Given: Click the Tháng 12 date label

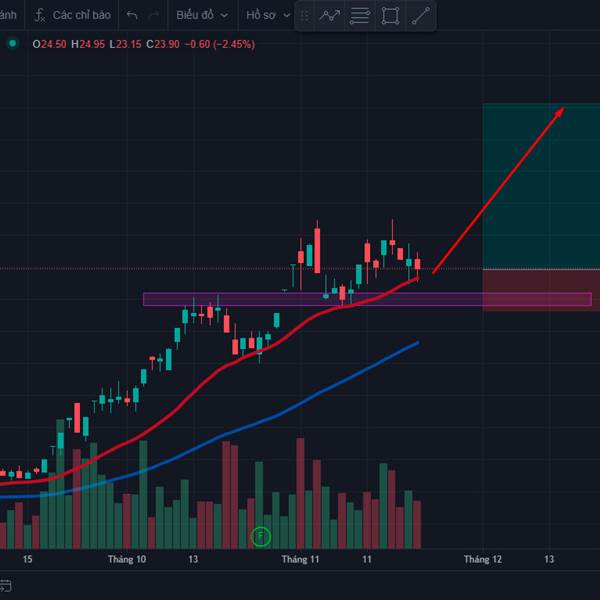Looking at the screenshot, I should (x=483, y=559).
